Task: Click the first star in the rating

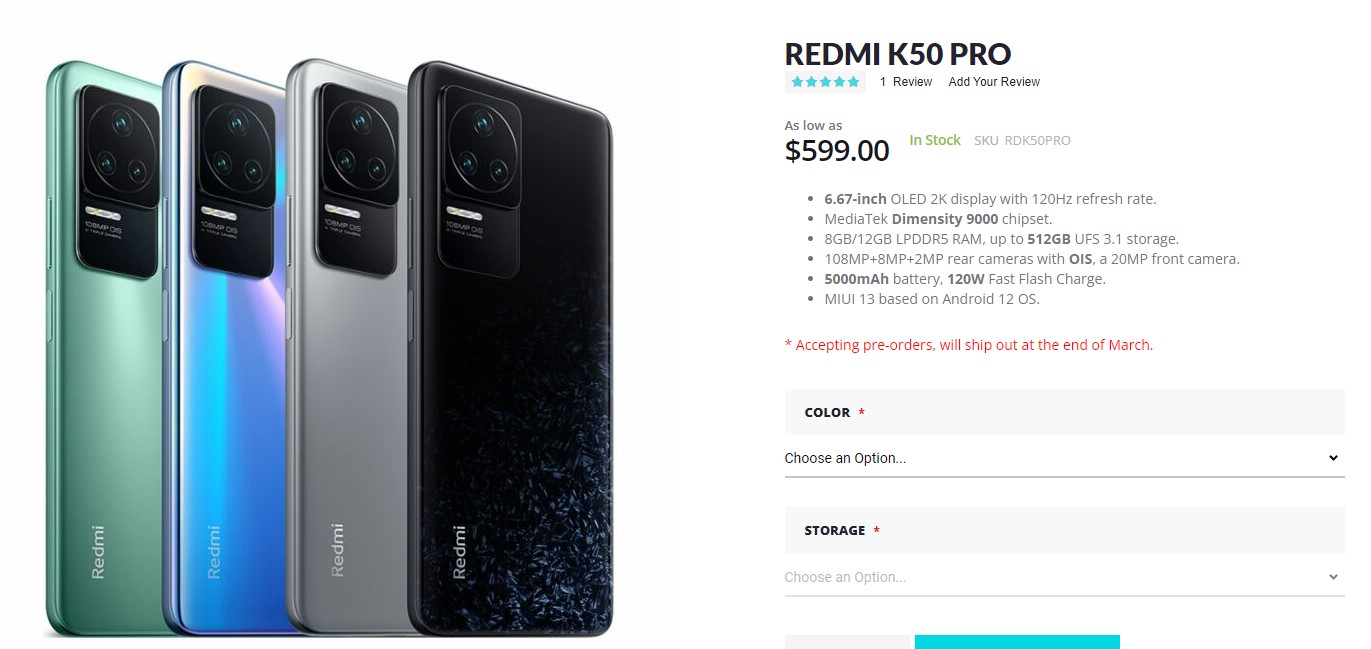Action: 796,81
